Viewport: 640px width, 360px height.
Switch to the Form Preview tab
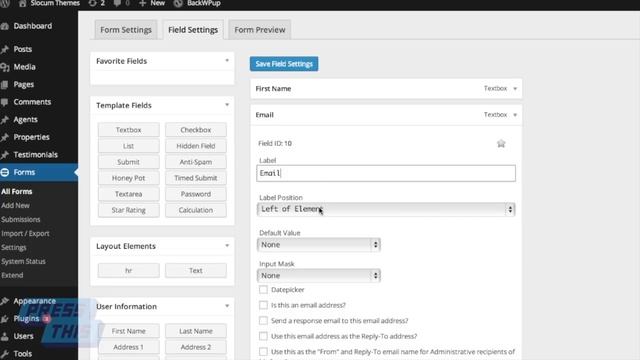tap(260, 30)
